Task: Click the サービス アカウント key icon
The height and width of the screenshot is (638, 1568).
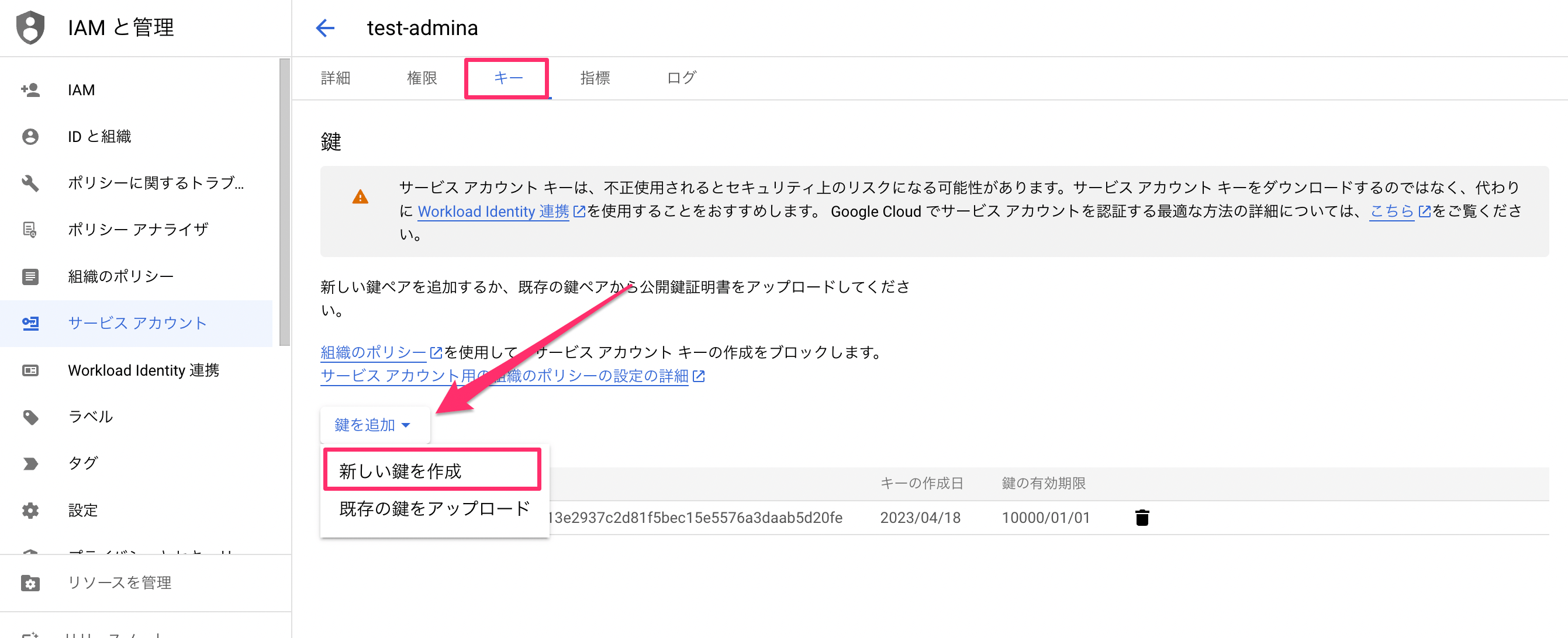Action: [30, 323]
